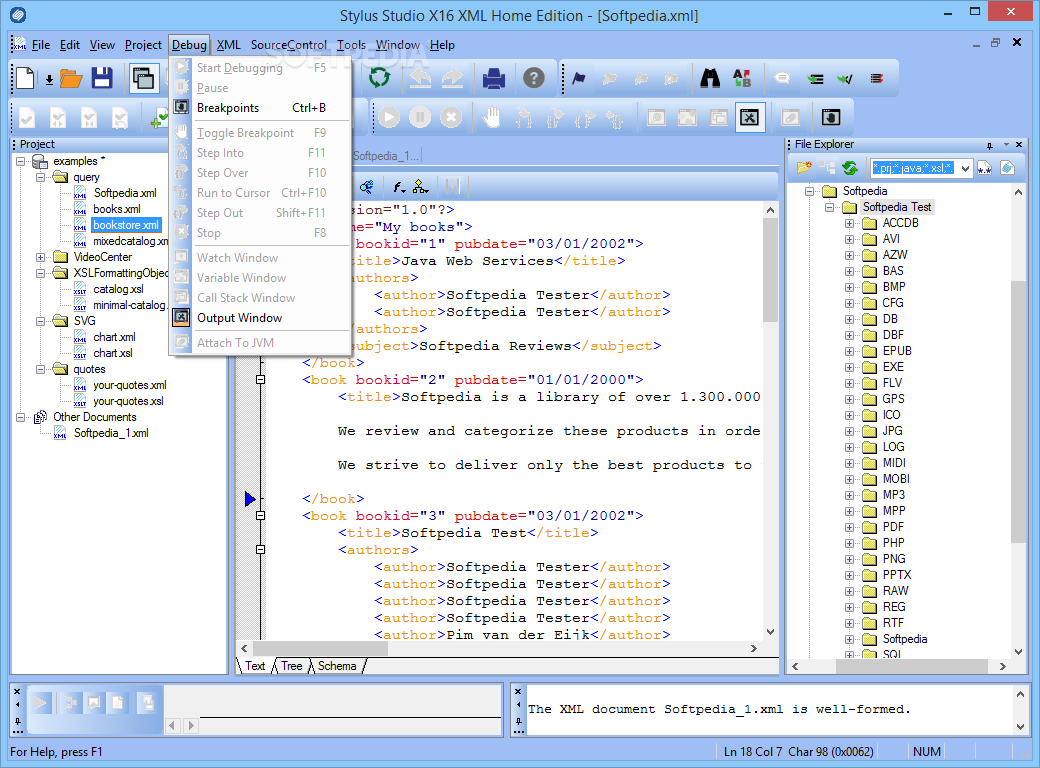Open Help question mark icon
This screenshot has height=768, width=1040.
pyautogui.click(x=533, y=78)
